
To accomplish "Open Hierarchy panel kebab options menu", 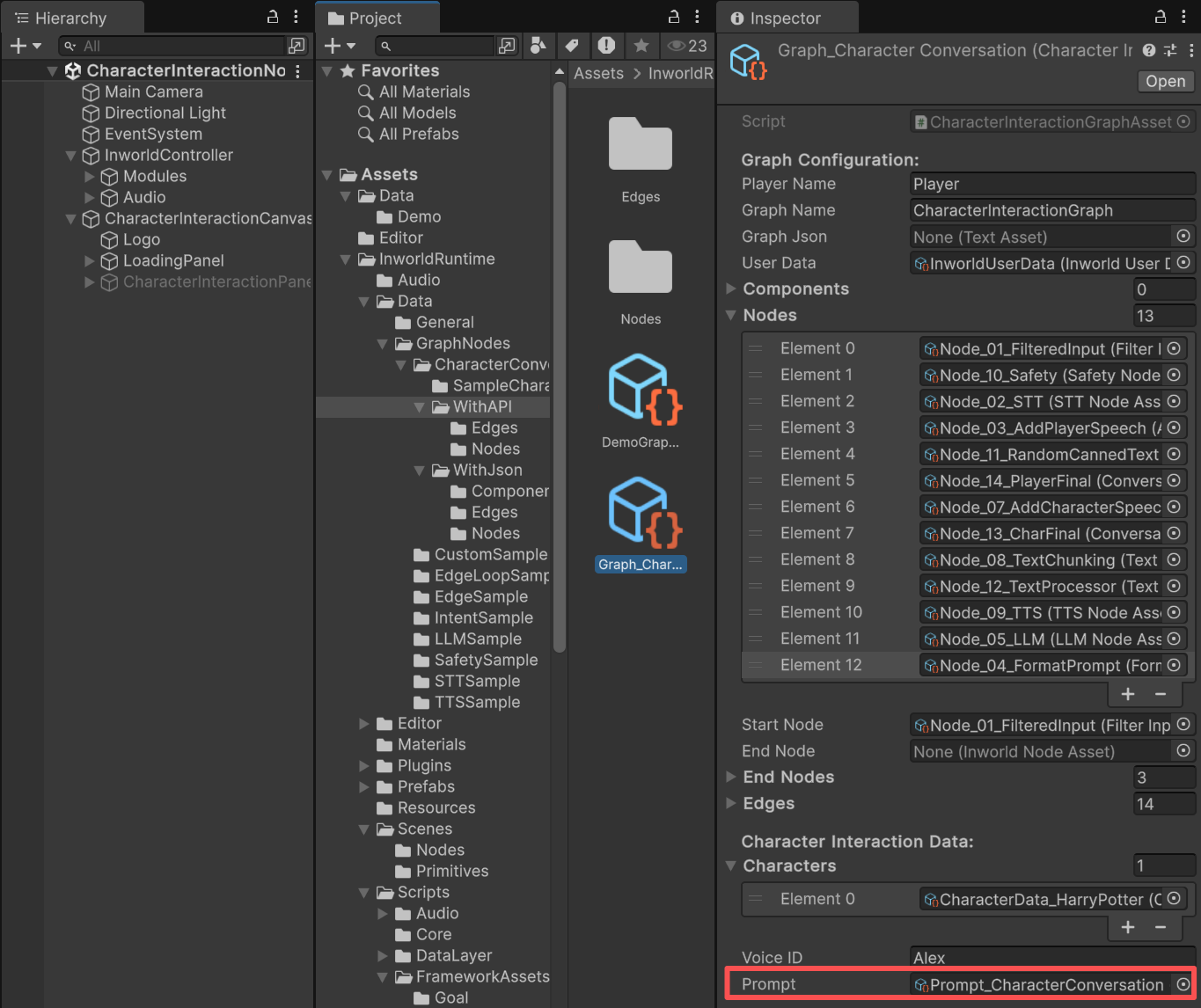I will click(296, 17).
